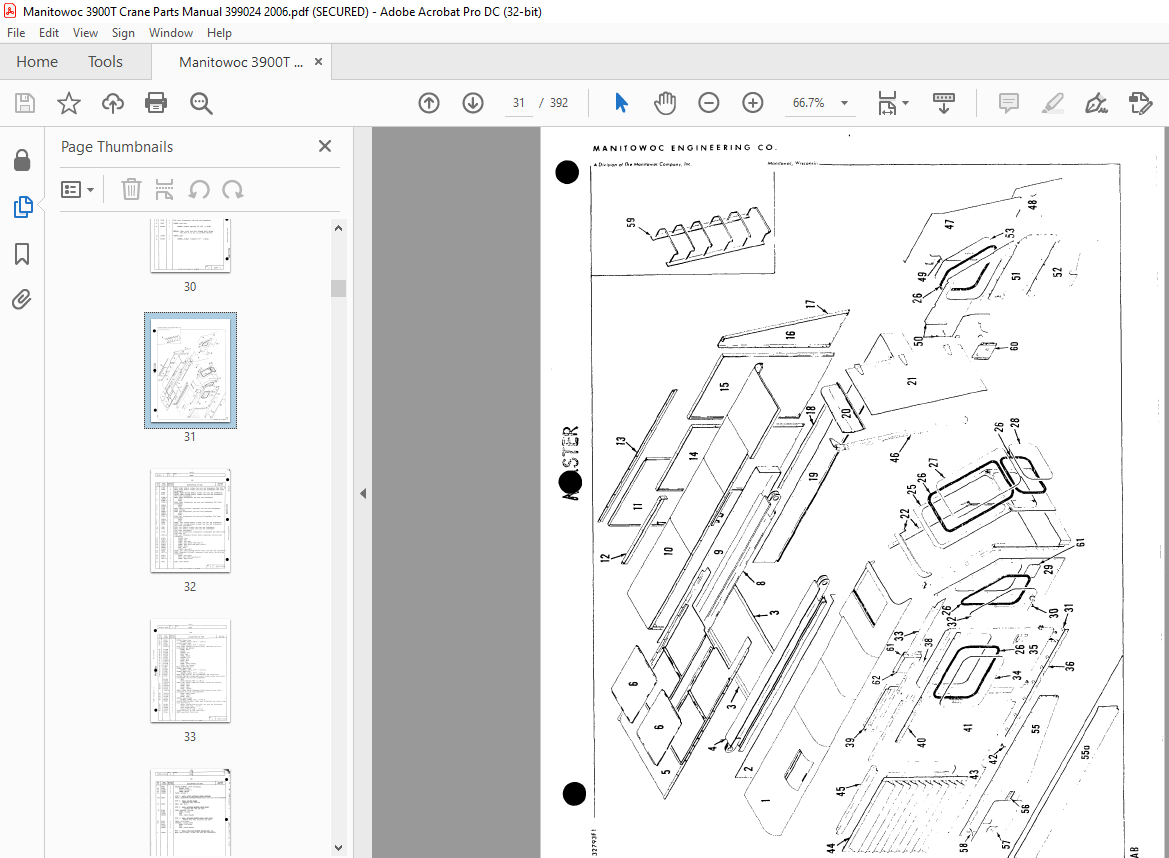Click the Fit page width tool
1169x858 pixels.
coord(886,103)
